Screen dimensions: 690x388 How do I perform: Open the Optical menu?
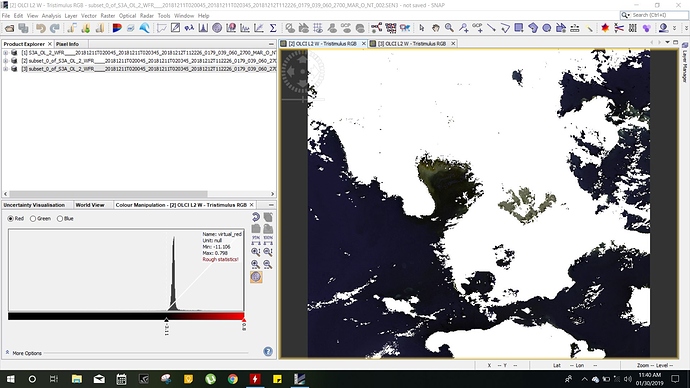127,15
